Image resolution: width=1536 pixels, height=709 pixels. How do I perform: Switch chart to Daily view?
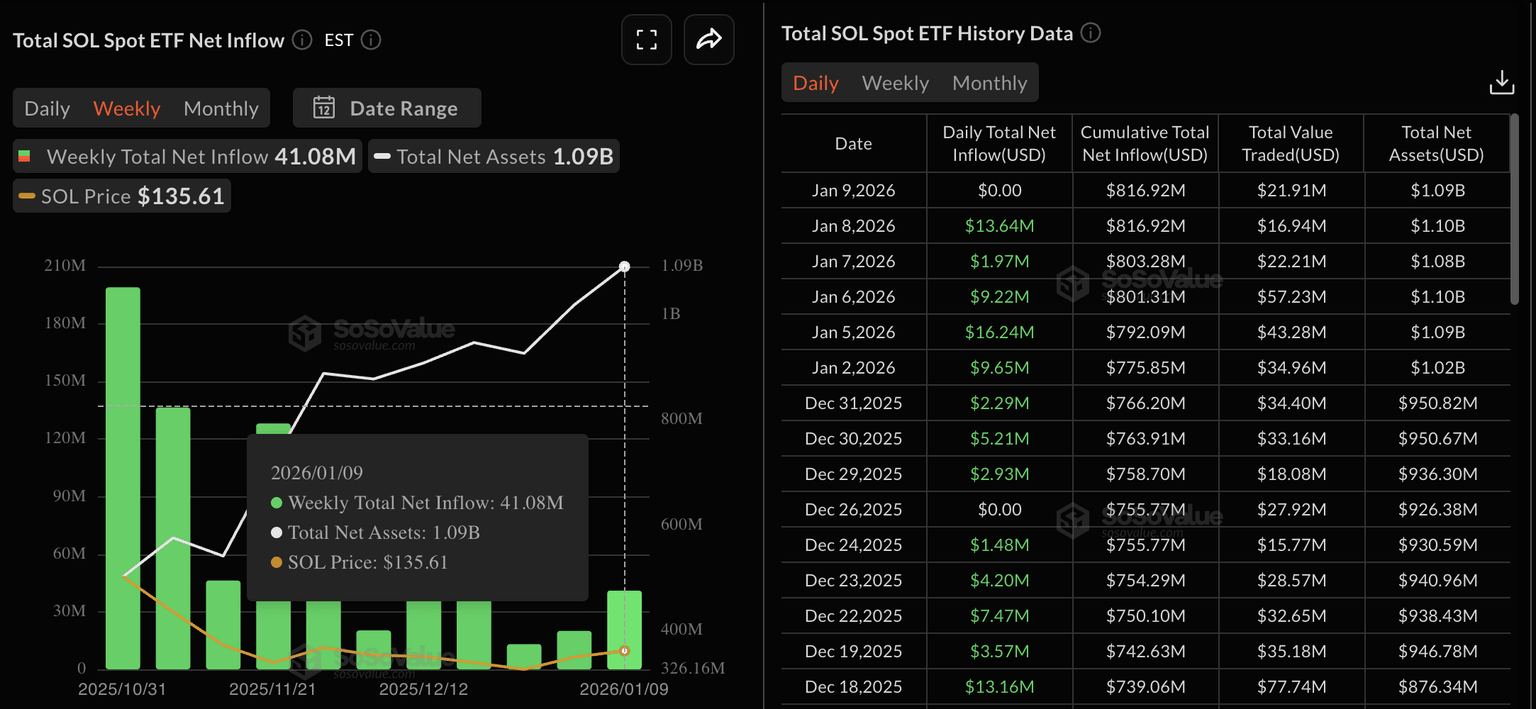pos(47,108)
